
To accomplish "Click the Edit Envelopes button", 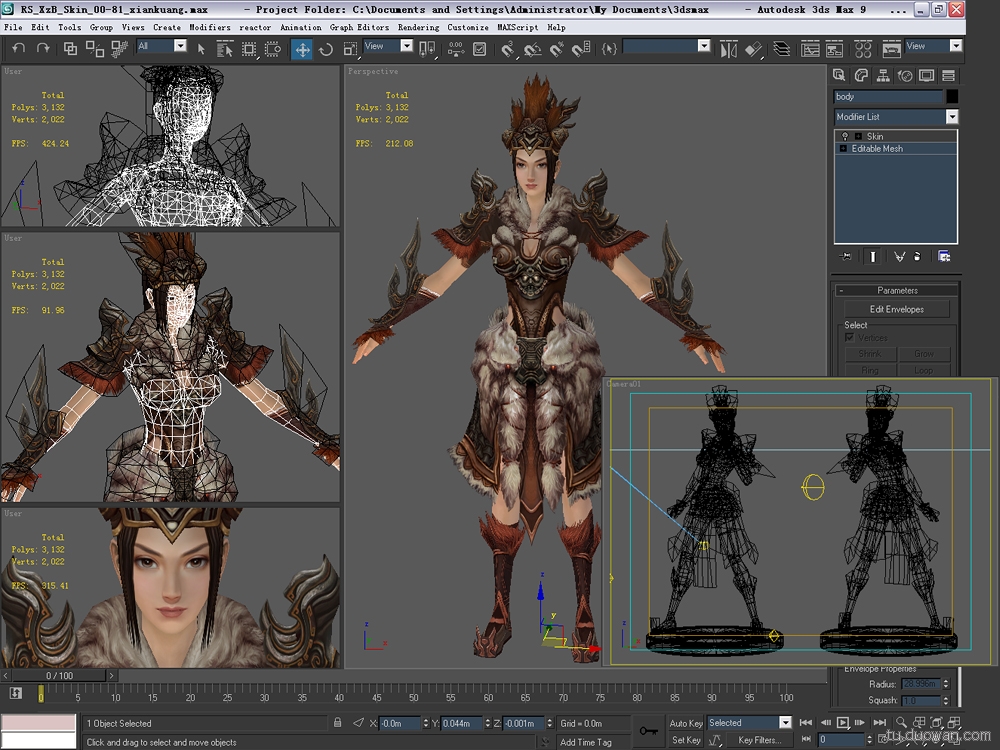I will point(896,309).
